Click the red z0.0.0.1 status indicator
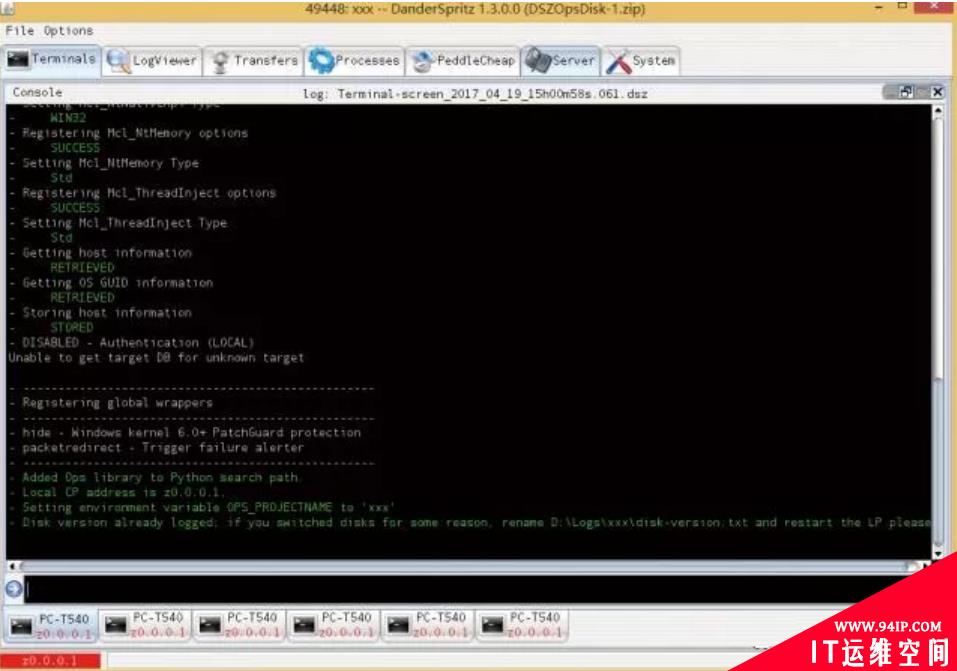 tap(50, 661)
